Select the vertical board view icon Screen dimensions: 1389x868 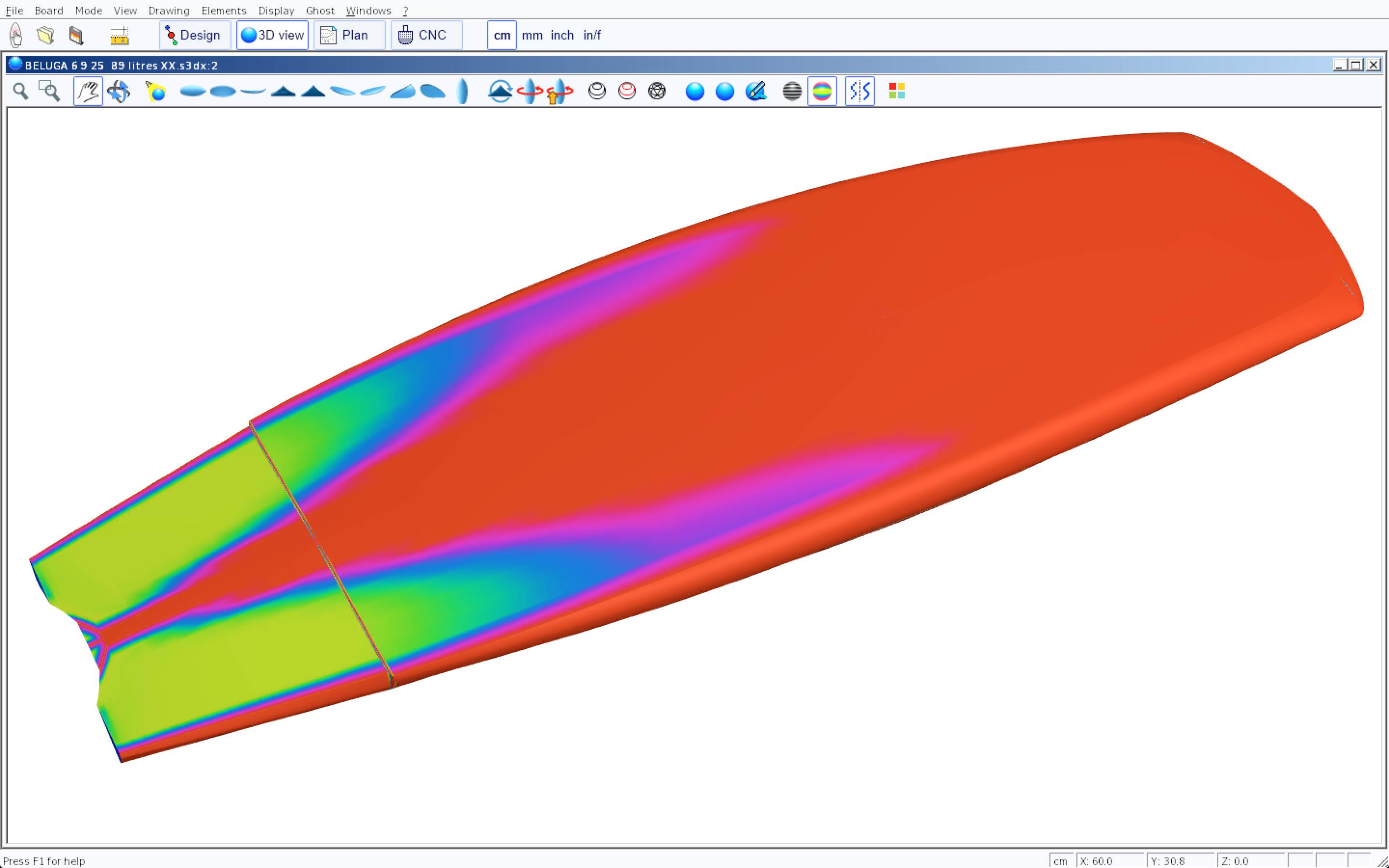(463, 91)
